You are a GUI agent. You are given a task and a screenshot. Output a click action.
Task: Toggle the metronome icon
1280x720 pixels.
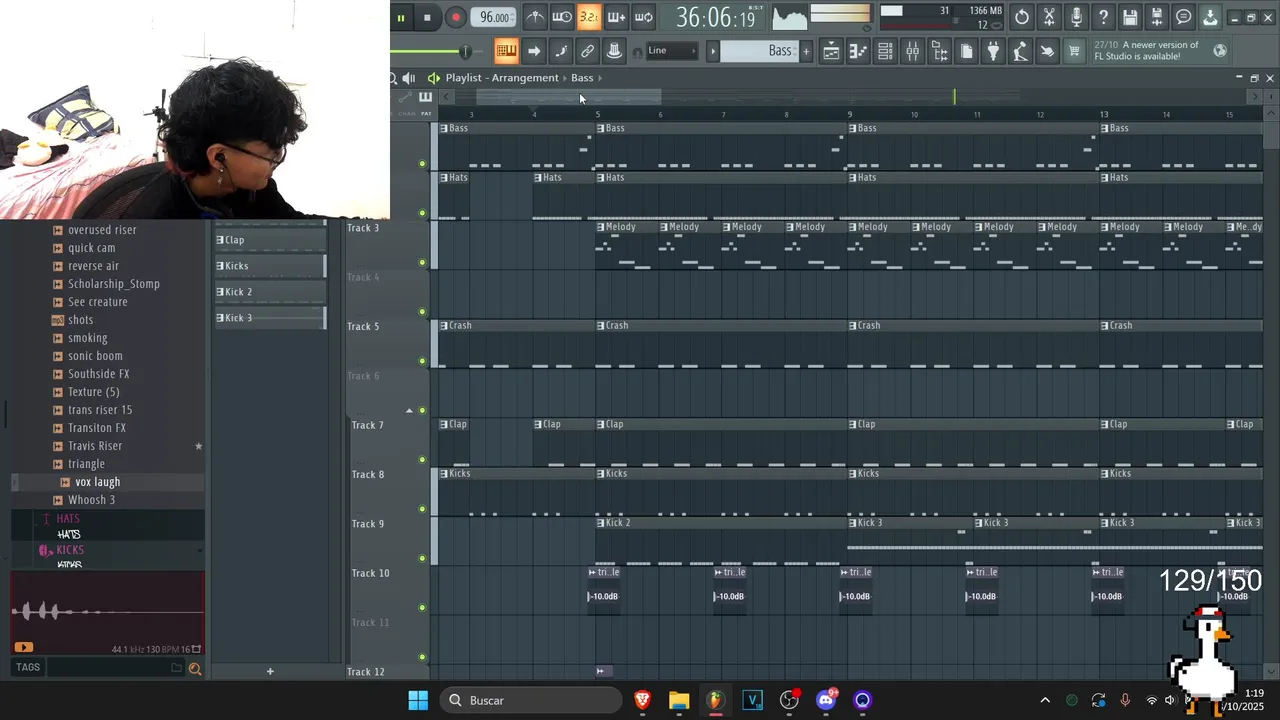coord(535,17)
